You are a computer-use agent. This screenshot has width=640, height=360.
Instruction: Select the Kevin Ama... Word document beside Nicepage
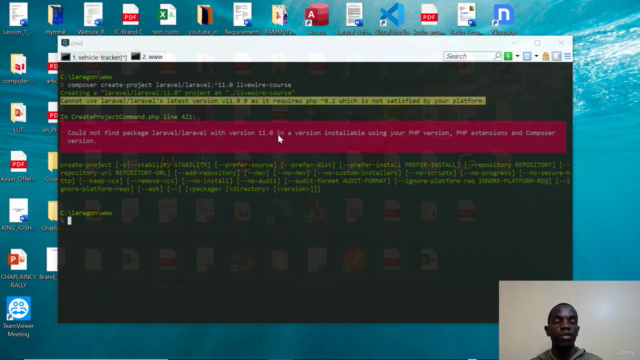click(x=467, y=19)
